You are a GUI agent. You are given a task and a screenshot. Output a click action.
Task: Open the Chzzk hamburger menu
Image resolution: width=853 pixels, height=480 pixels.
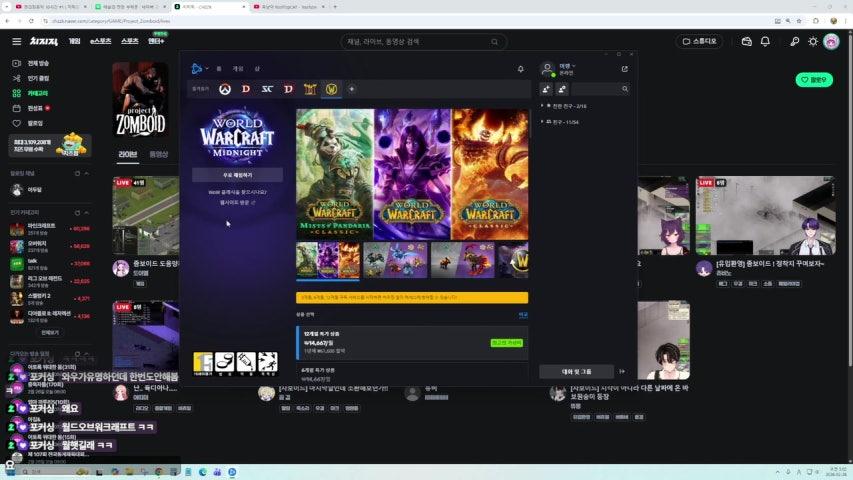tap(17, 41)
